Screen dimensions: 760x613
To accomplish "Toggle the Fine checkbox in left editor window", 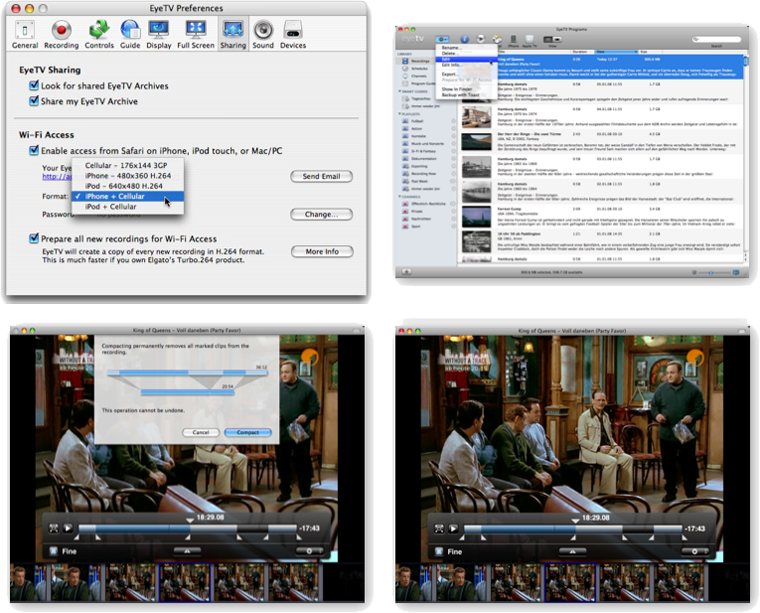I will tap(53, 551).
